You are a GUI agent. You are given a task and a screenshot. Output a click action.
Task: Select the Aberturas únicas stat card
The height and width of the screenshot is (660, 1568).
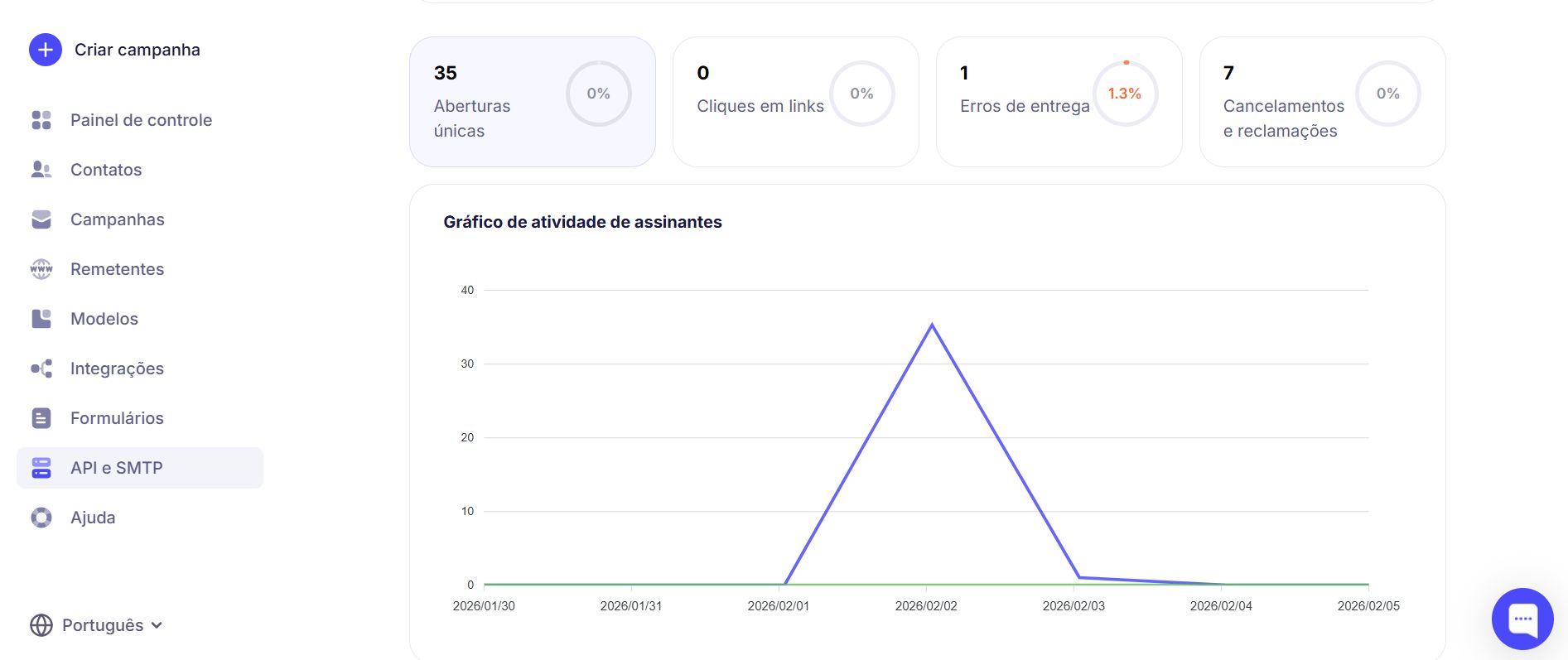[x=532, y=102]
